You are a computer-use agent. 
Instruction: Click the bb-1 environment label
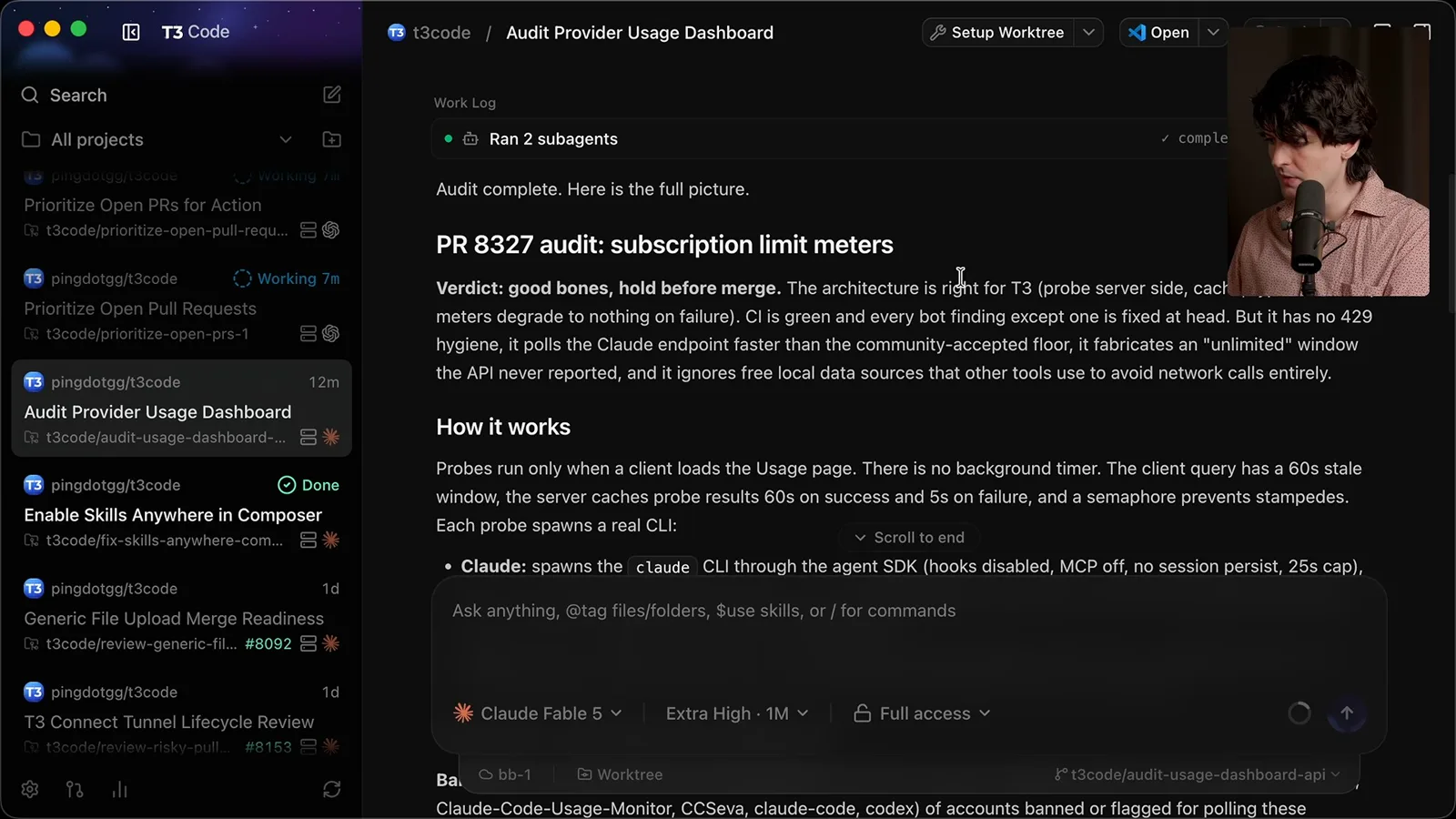[505, 774]
